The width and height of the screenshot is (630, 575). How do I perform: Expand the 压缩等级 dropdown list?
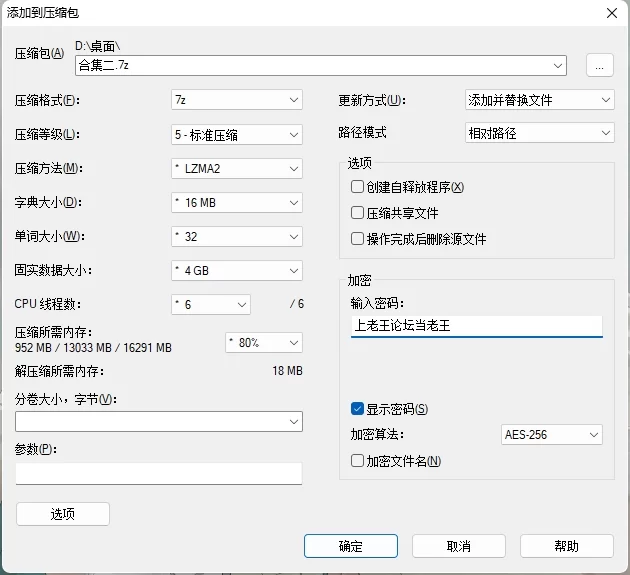[x=236, y=134]
